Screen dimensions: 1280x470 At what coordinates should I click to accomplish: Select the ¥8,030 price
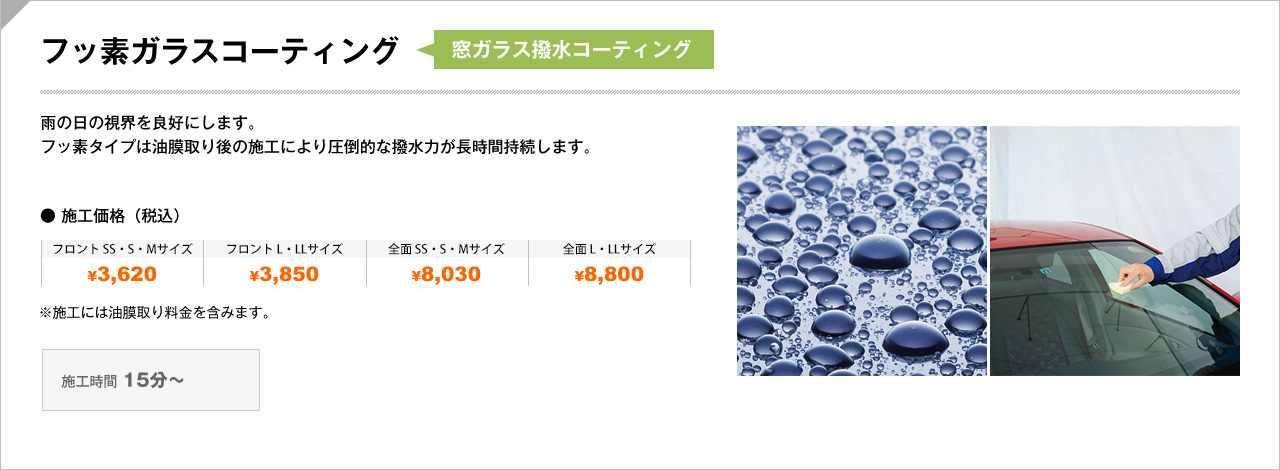[447, 275]
